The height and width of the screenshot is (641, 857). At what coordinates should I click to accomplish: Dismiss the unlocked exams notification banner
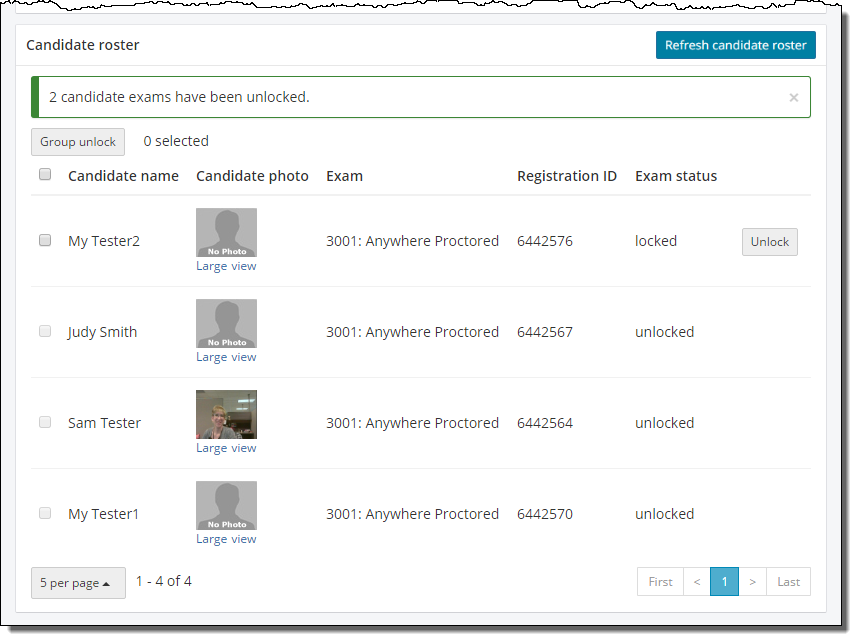tap(793, 98)
